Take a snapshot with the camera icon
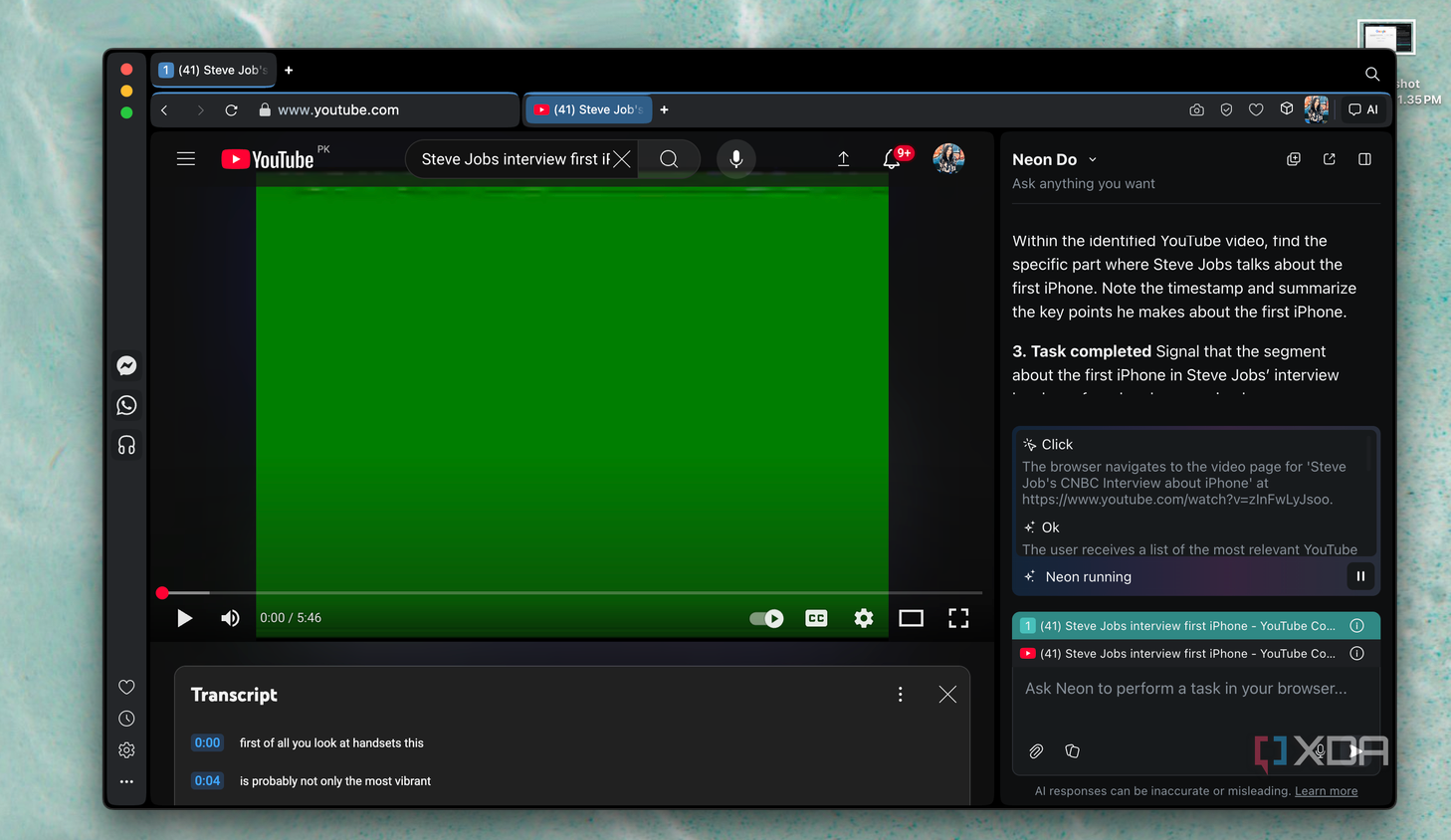Screen dimensions: 1451x840 [1196, 110]
